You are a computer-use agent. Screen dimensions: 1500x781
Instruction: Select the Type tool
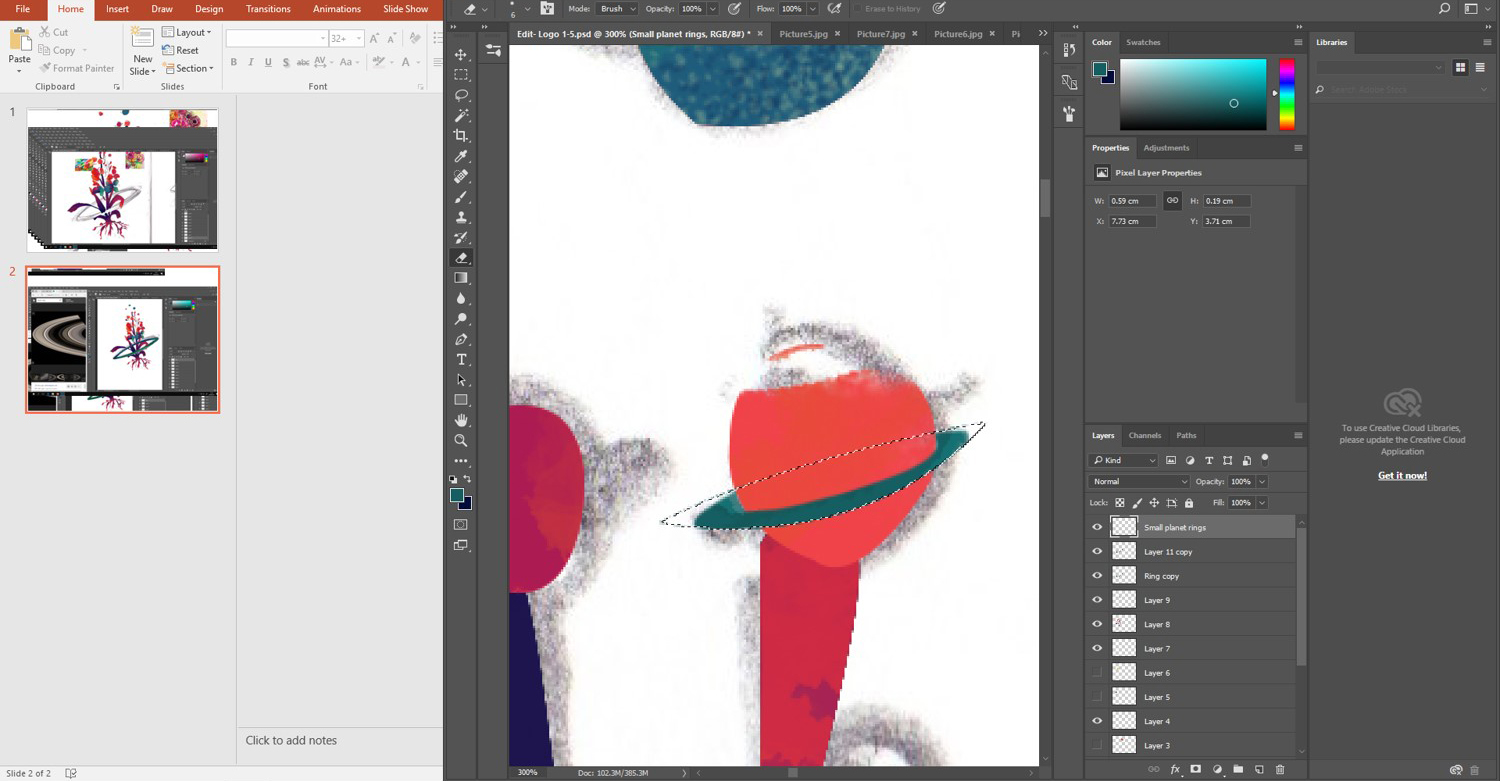coord(461,359)
